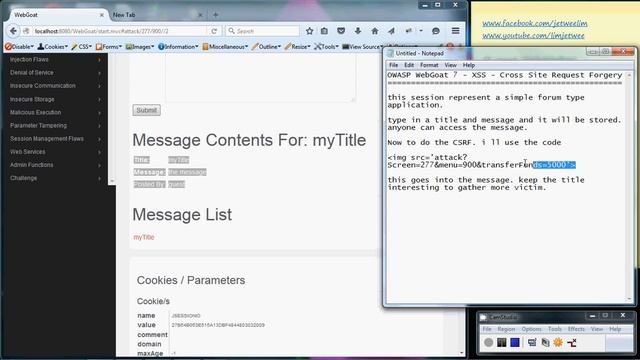This screenshot has width=640, height=360.
Task: Open Notepad Edit menu
Action: (x=409, y=65)
